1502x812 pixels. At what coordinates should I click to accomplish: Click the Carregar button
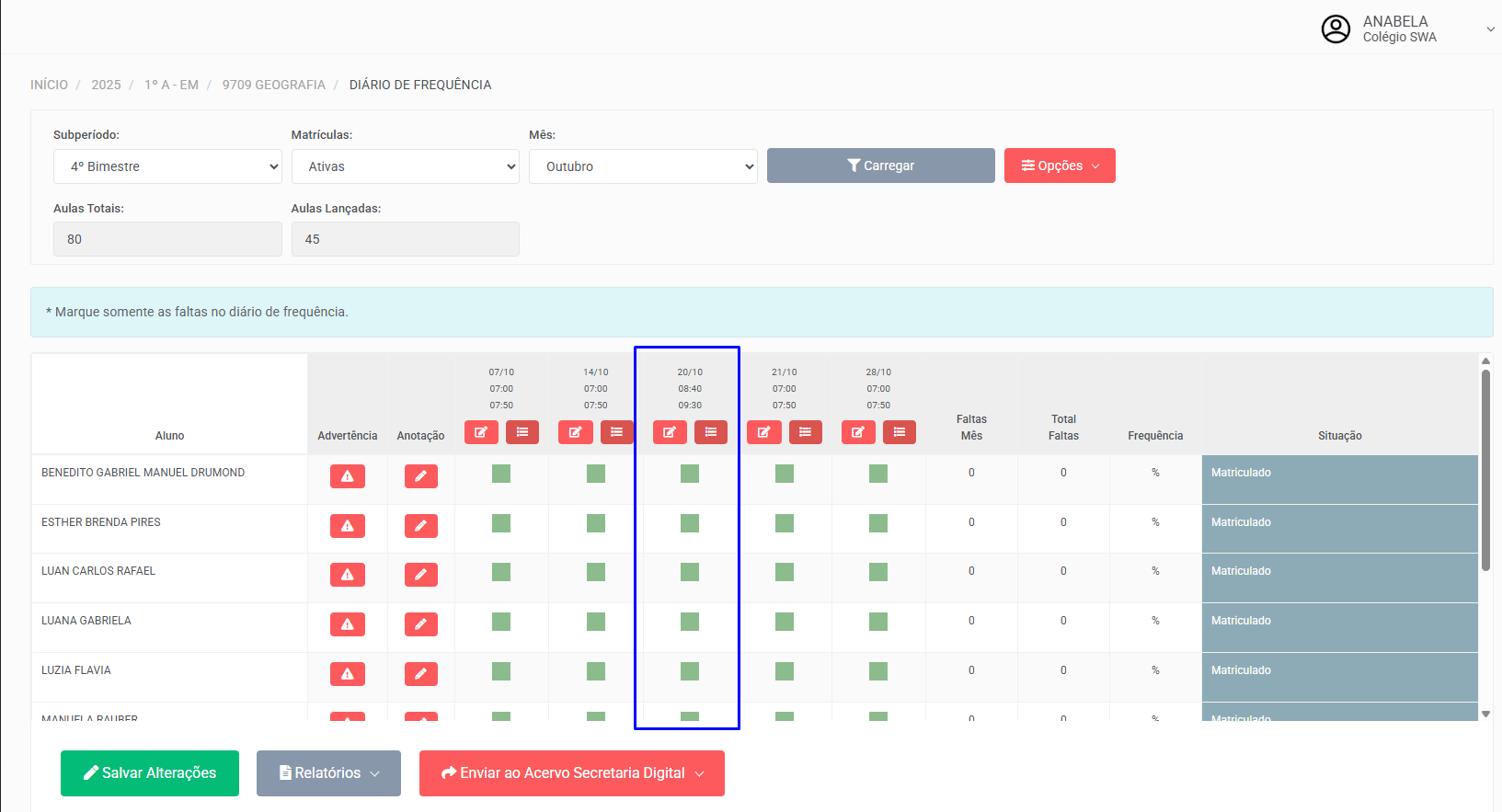(881, 166)
